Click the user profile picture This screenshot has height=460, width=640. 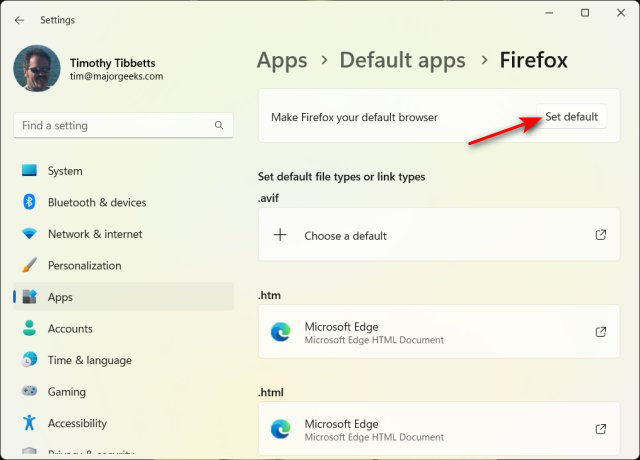(37, 68)
